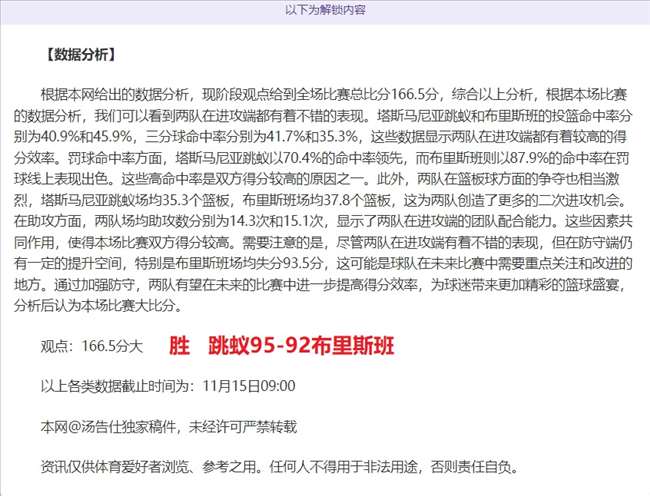Click the red 胜 跳蚁95-92布里斯班 prediction
This screenshot has width=650, height=496.
pyautogui.click(x=281, y=346)
